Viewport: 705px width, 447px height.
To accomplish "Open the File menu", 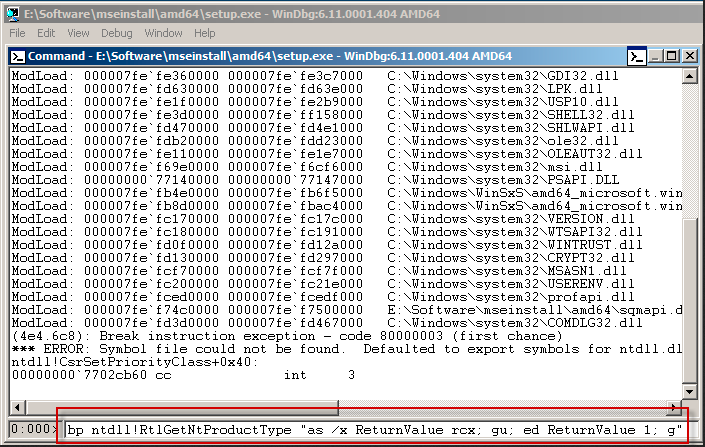I will (17, 33).
